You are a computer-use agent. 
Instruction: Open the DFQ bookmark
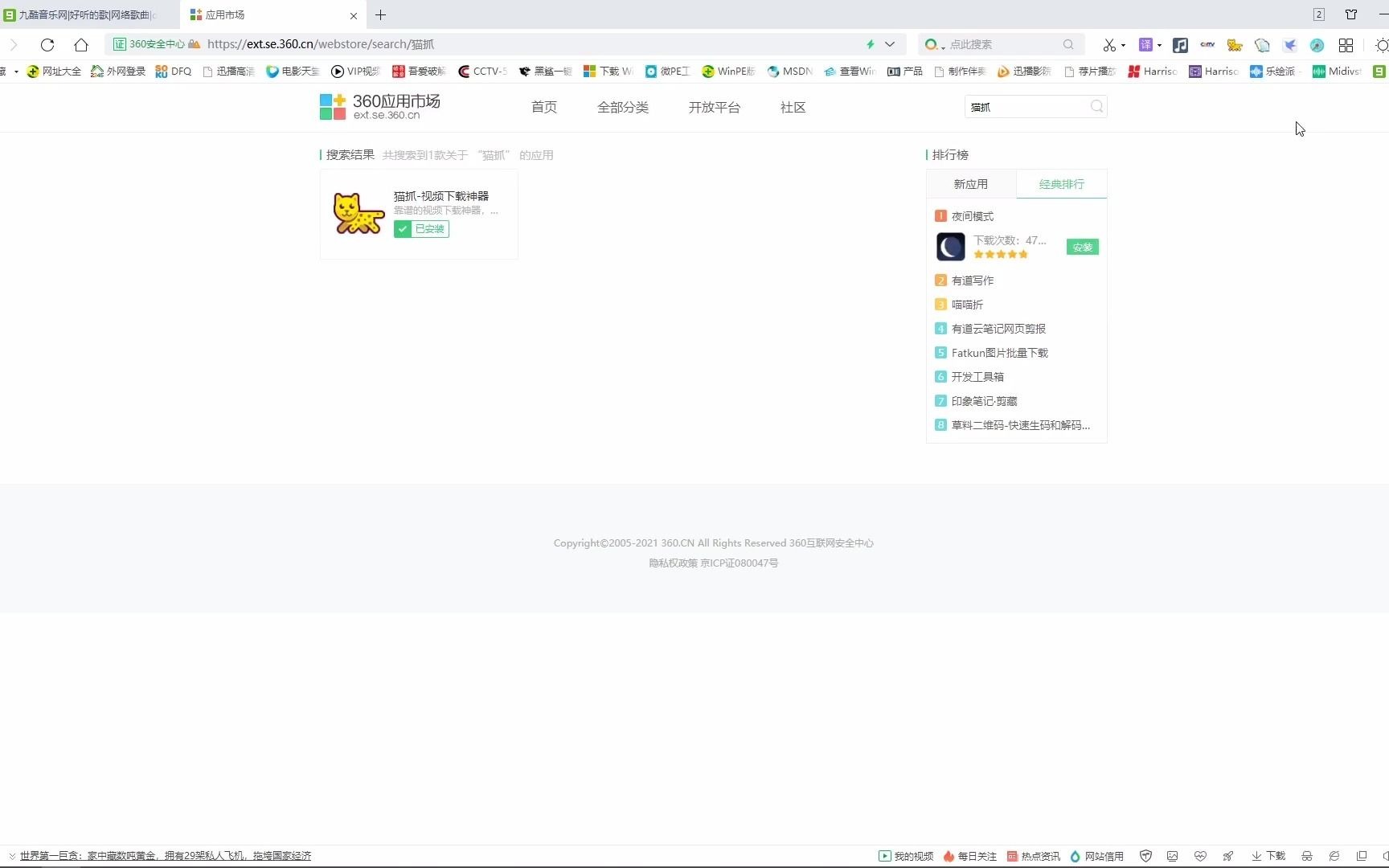pos(174,72)
